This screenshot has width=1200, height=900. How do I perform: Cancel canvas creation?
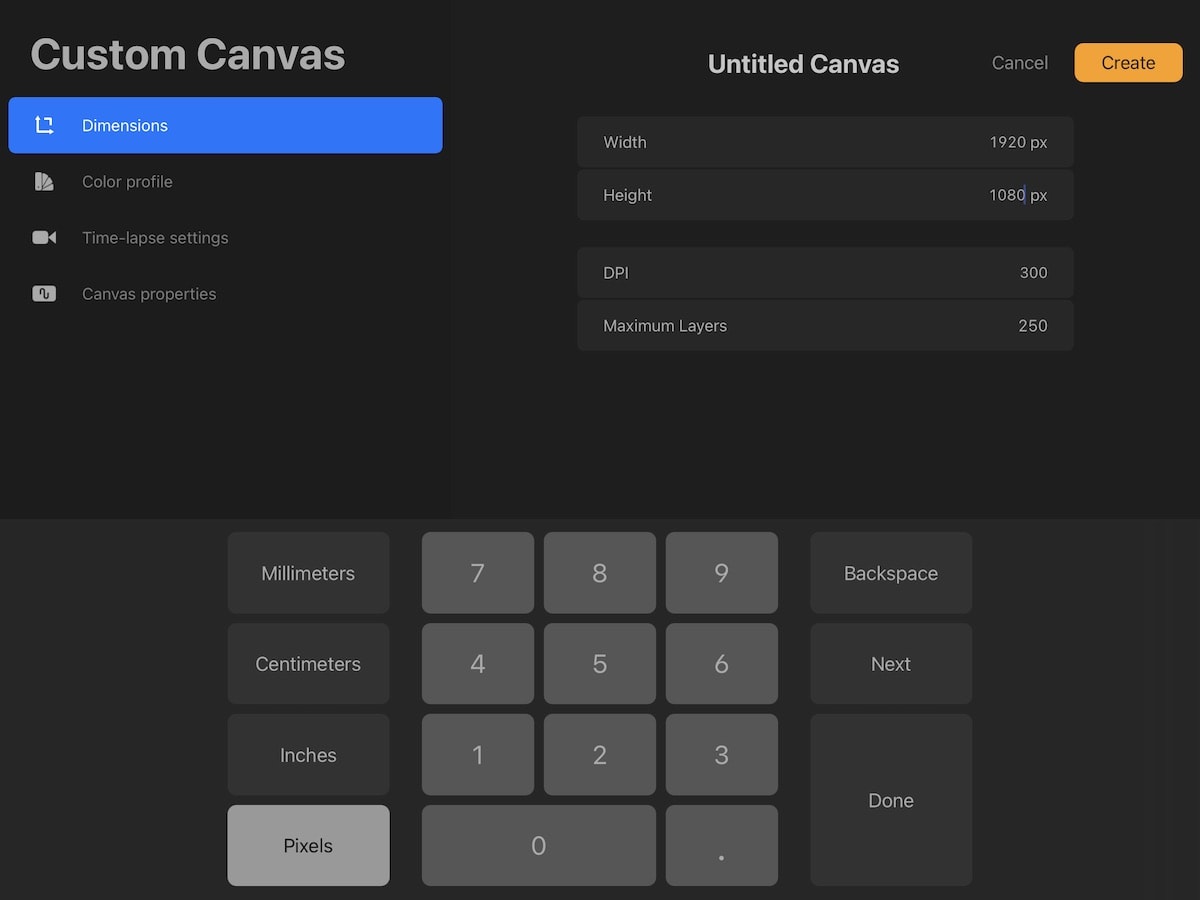[1019, 62]
